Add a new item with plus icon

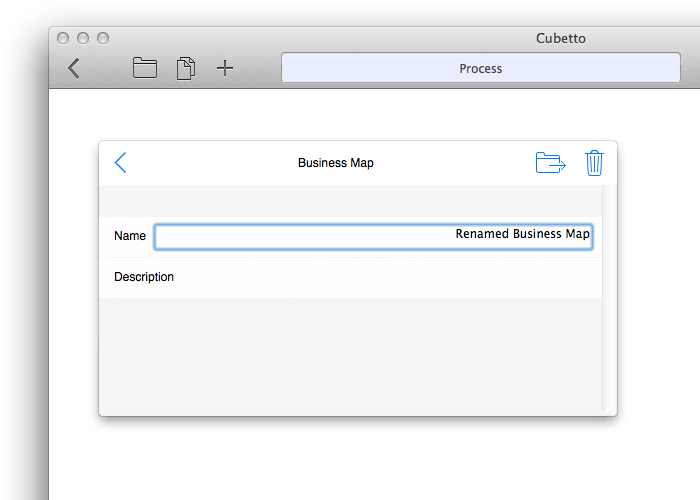coord(225,68)
